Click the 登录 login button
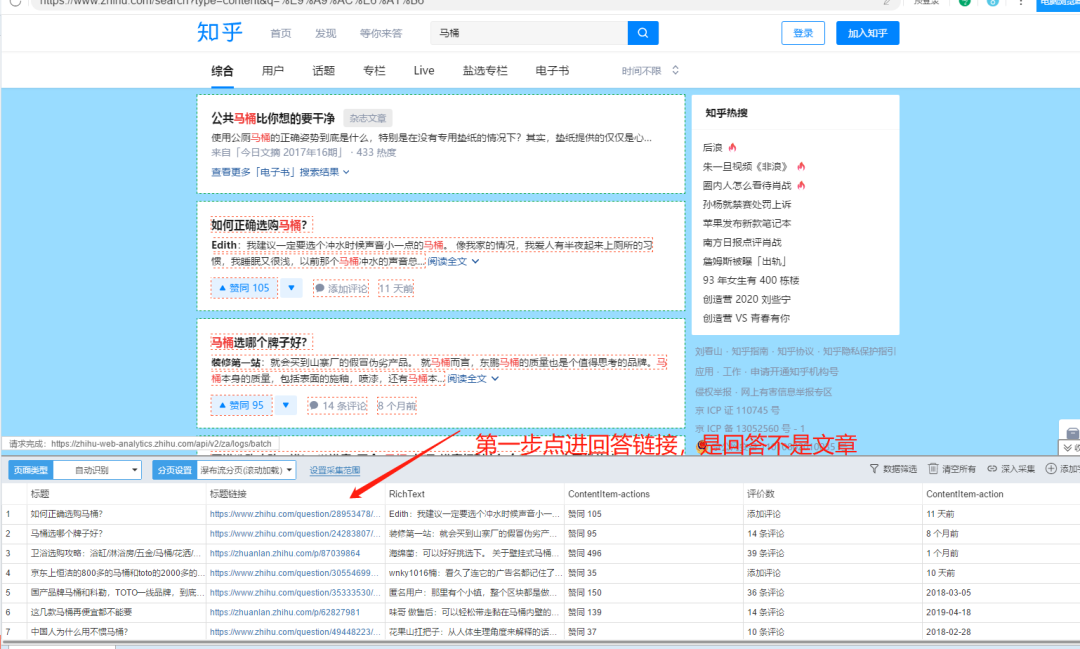 803,33
